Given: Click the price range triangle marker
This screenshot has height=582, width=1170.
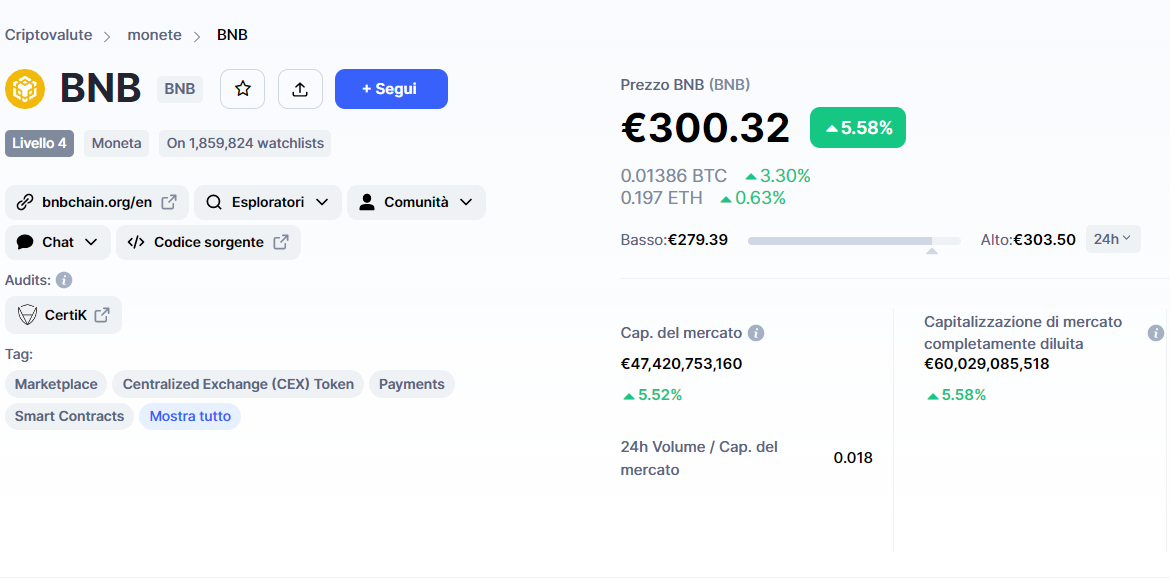Looking at the screenshot, I should coord(931,251).
